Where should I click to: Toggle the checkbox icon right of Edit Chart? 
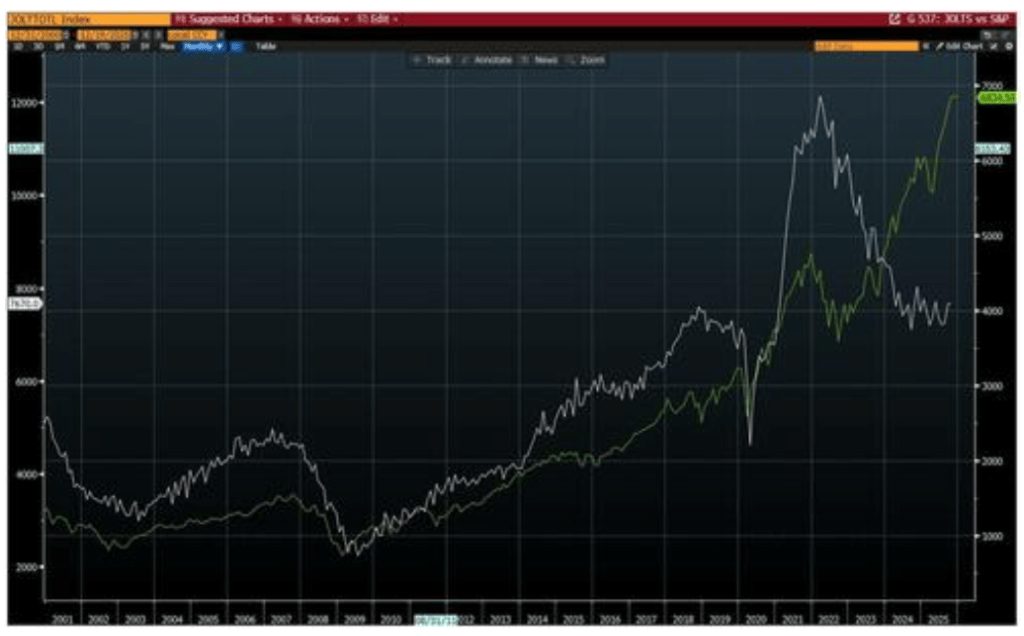point(995,46)
